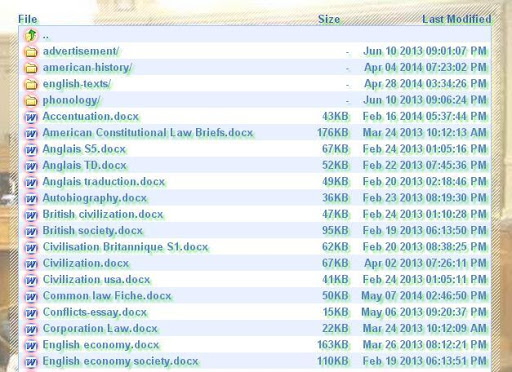Open English economy society.docx file
512x372 pixels.
120,361
